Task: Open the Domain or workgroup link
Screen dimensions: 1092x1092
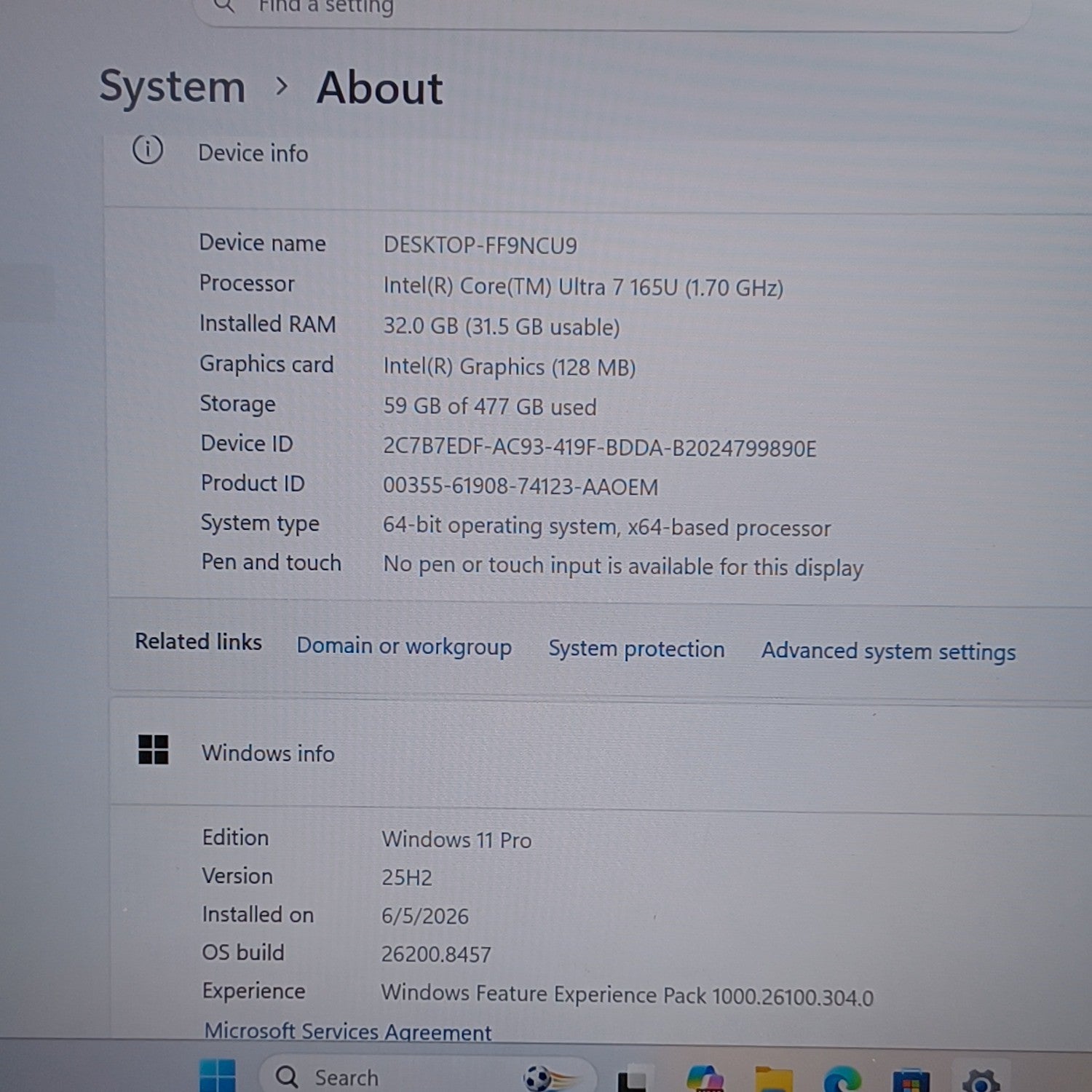Action: coord(404,646)
